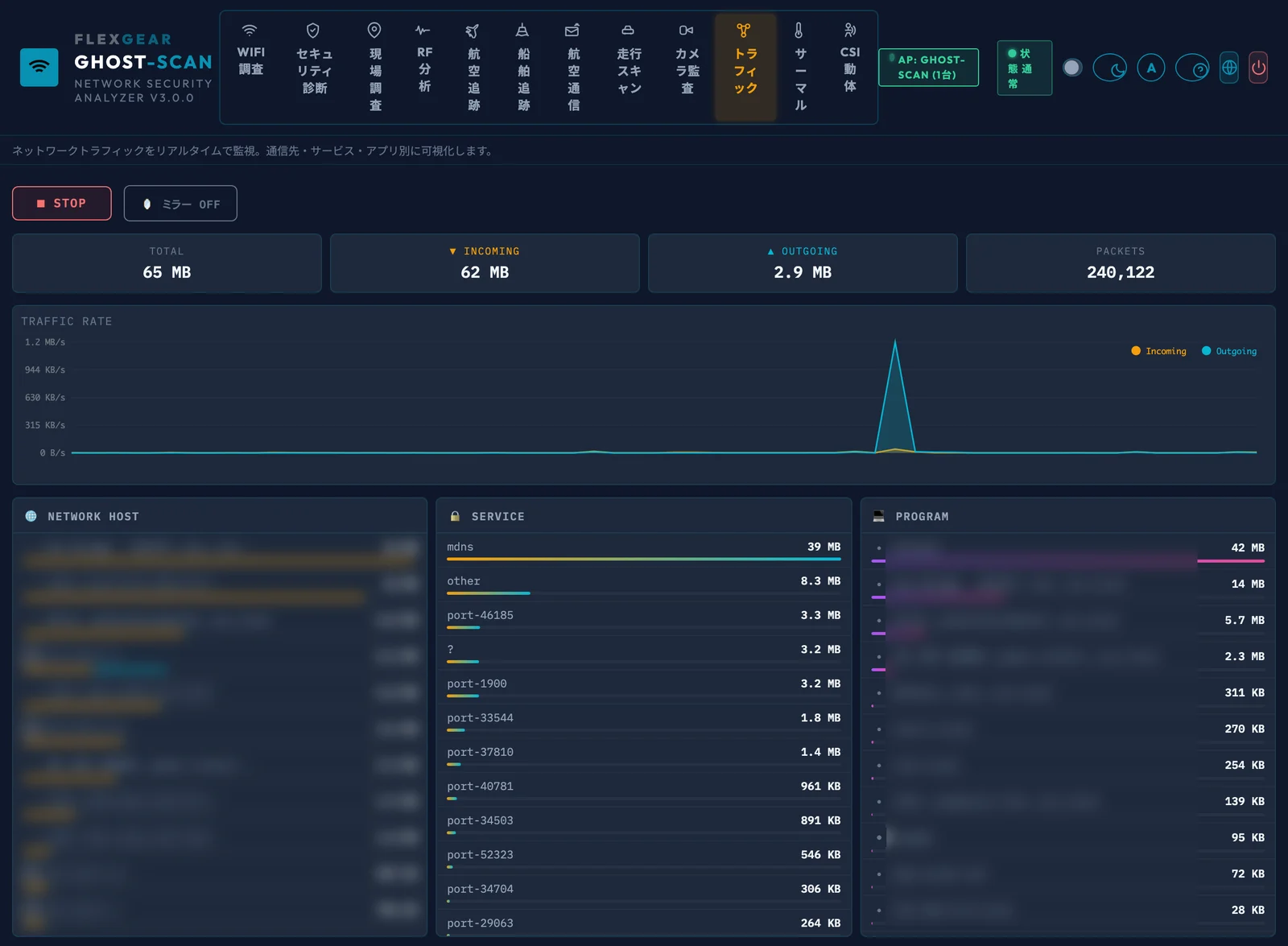Toggle the moon dark mode button

pyautogui.click(x=1110, y=68)
